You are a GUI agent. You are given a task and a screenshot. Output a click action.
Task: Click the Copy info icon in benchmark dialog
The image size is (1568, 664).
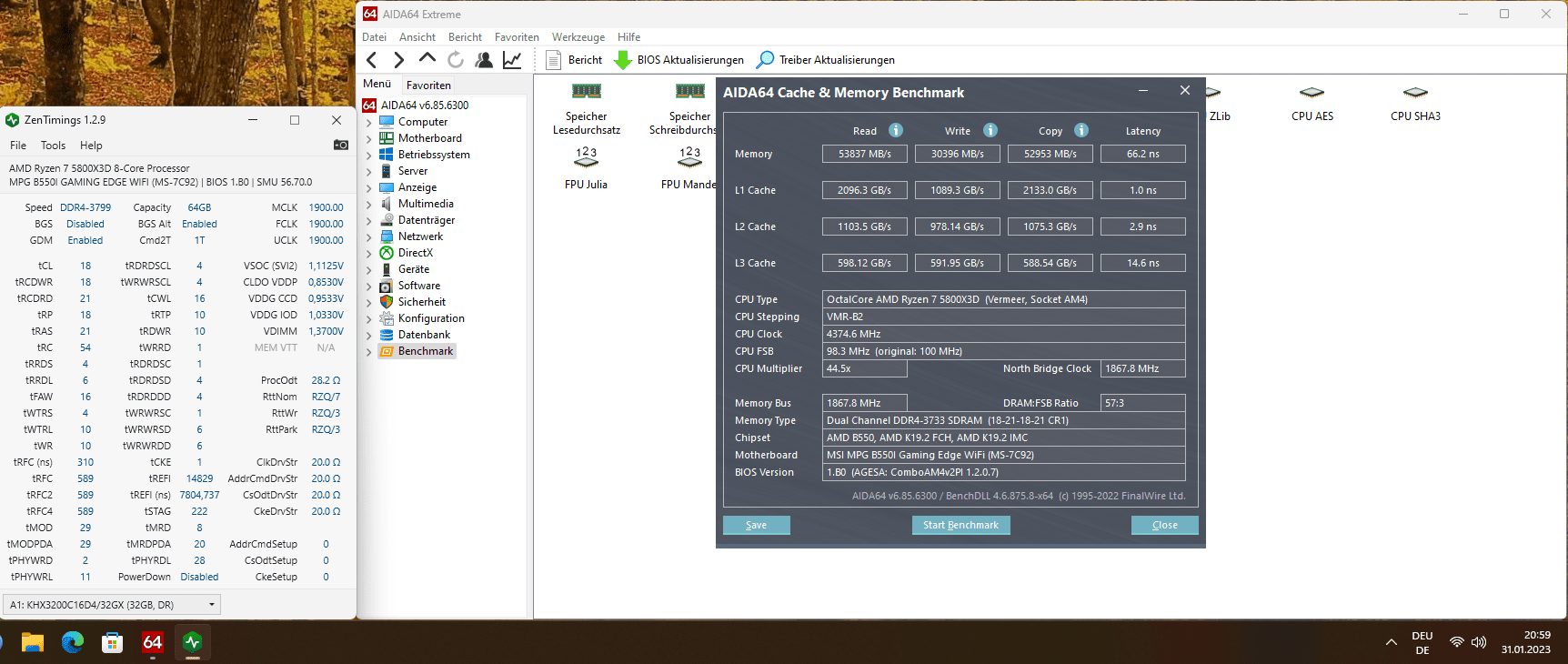pyautogui.click(x=1081, y=130)
